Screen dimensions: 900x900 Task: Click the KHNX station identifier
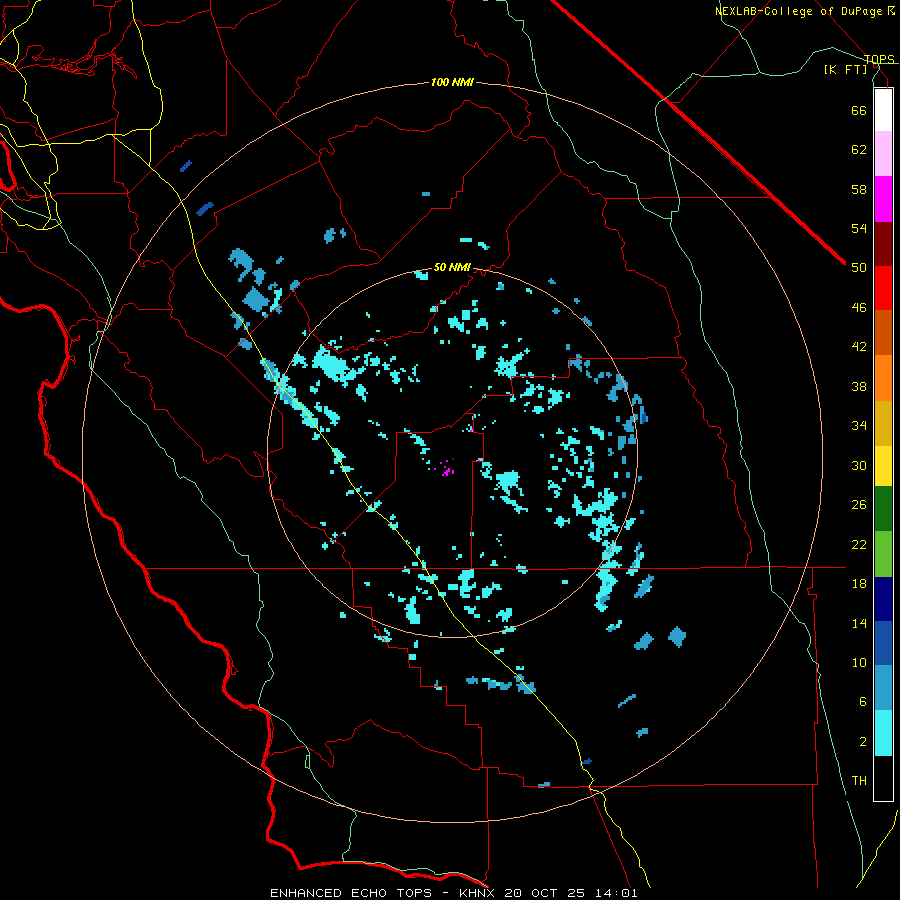coord(479,893)
